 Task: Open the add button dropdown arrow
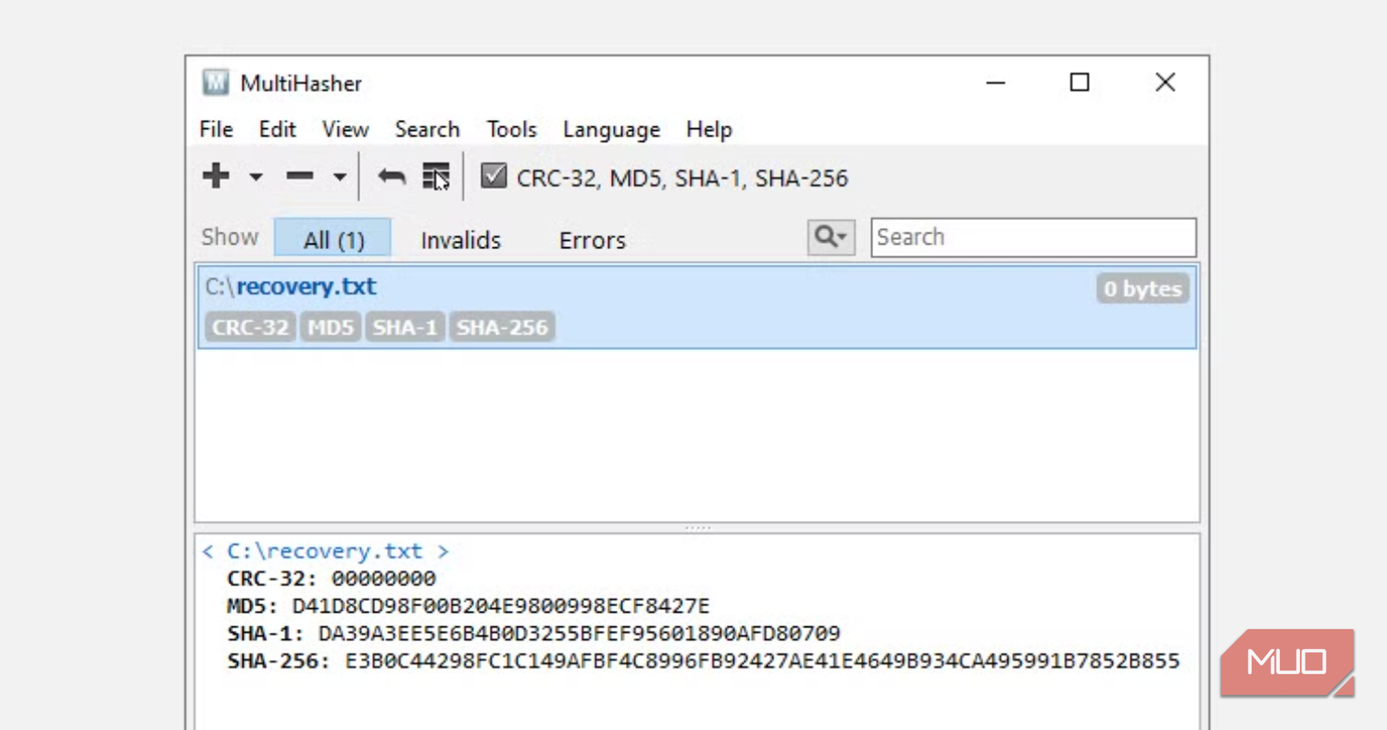(256, 178)
